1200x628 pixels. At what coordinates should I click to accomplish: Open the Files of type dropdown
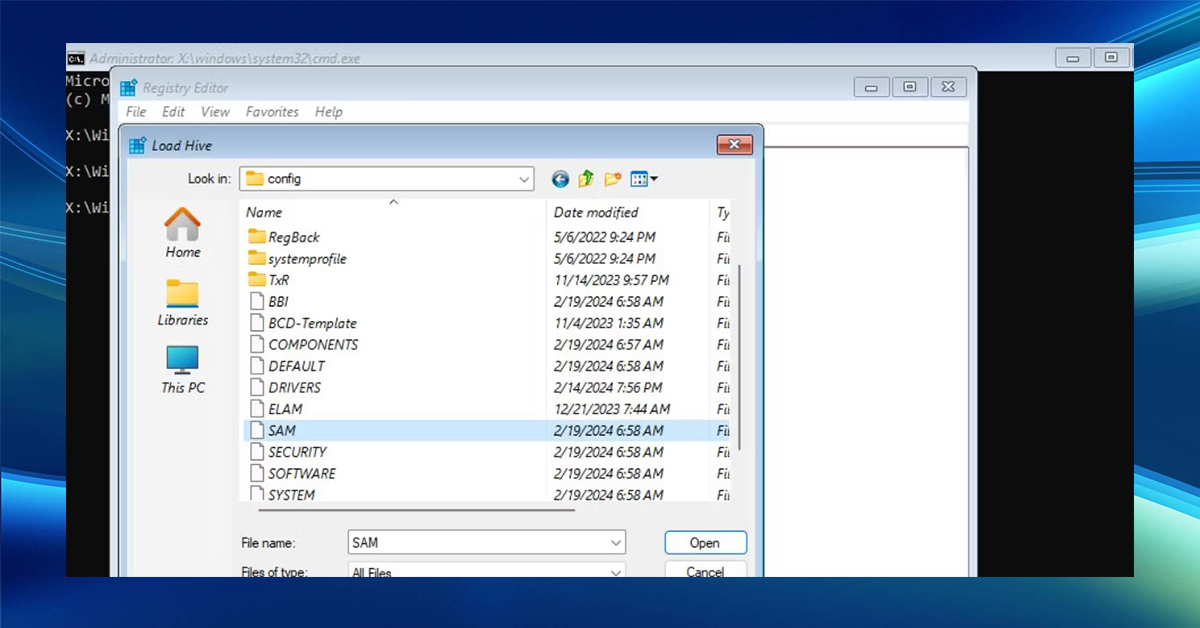click(615, 571)
